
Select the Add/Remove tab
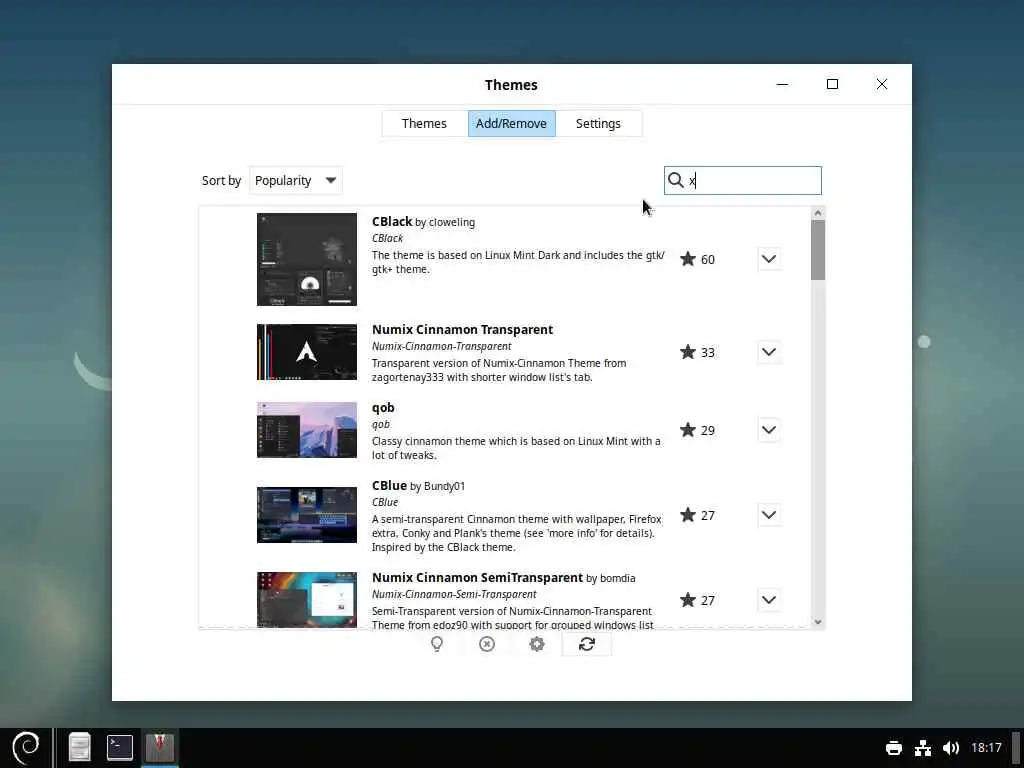click(x=511, y=123)
